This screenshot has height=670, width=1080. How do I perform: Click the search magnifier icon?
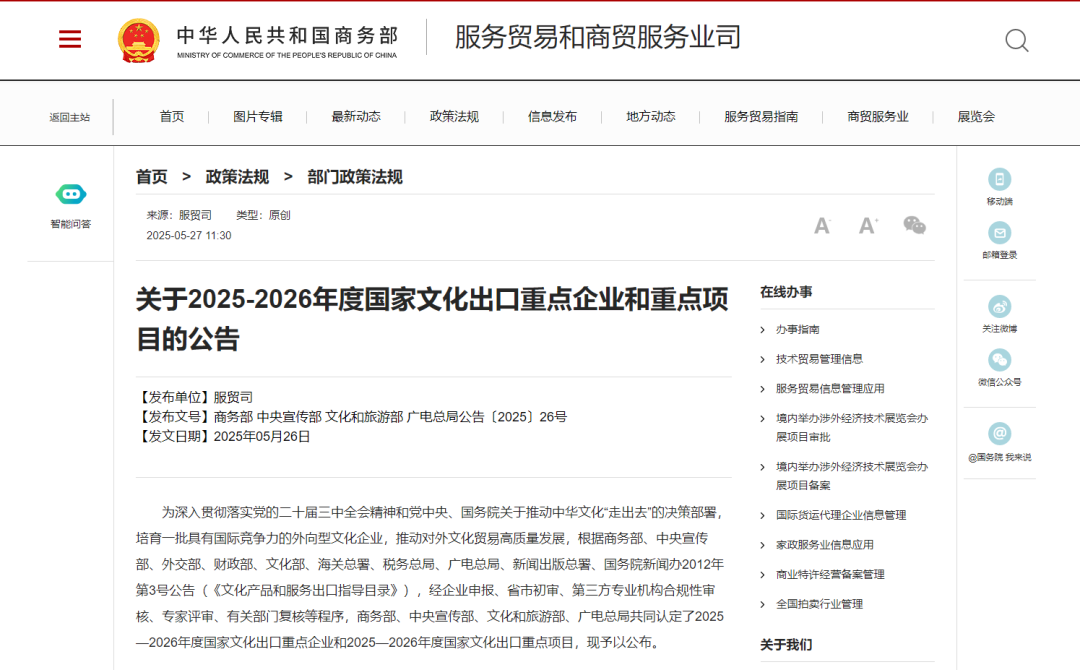tap(1016, 40)
